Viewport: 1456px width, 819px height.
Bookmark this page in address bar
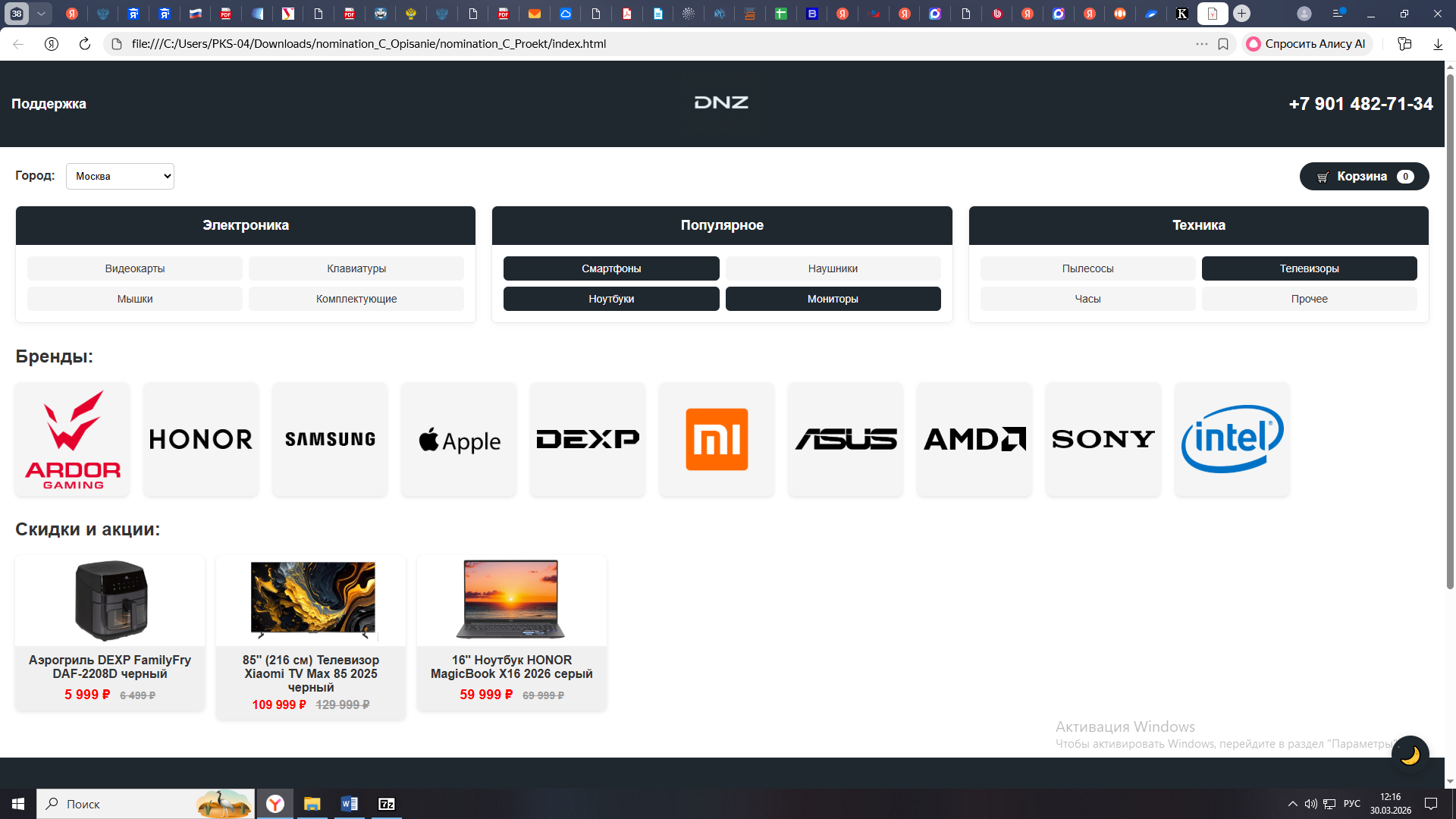pyautogui.click(x=1223, y=44)
